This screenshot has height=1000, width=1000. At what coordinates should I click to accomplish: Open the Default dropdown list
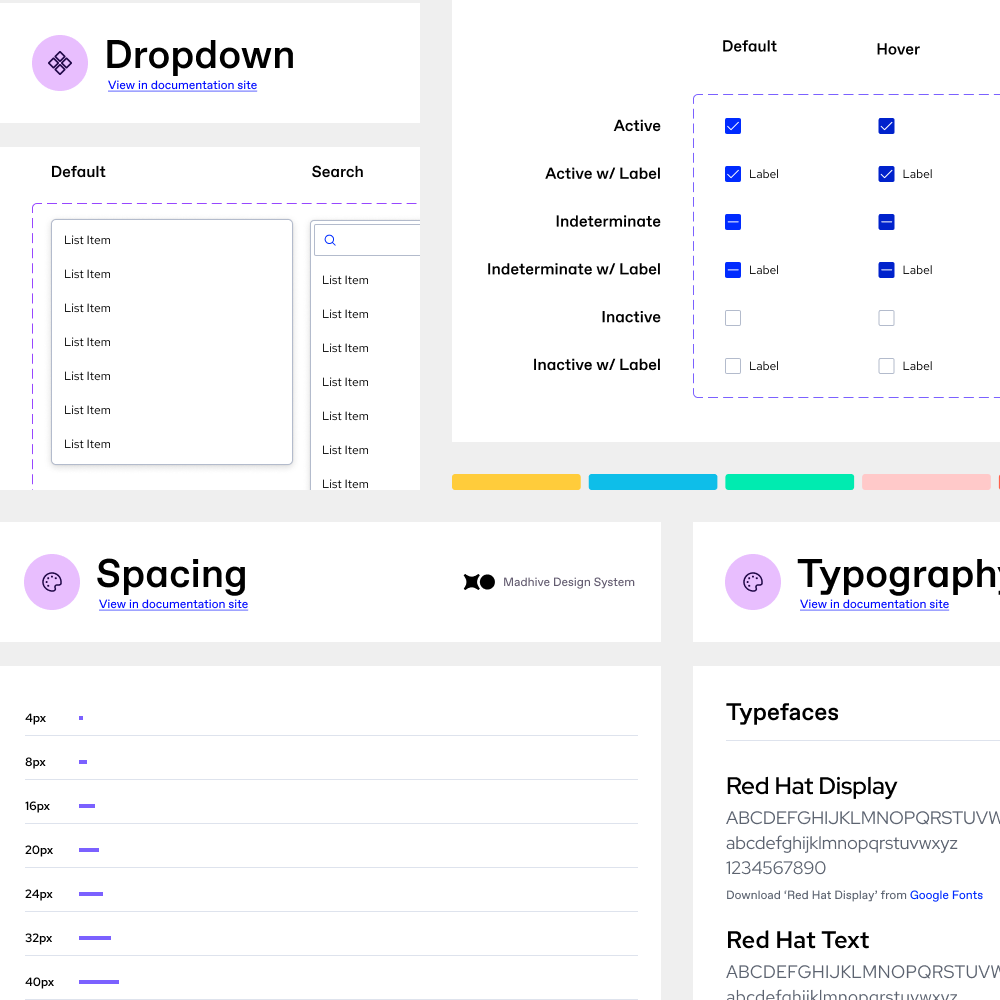172,340
